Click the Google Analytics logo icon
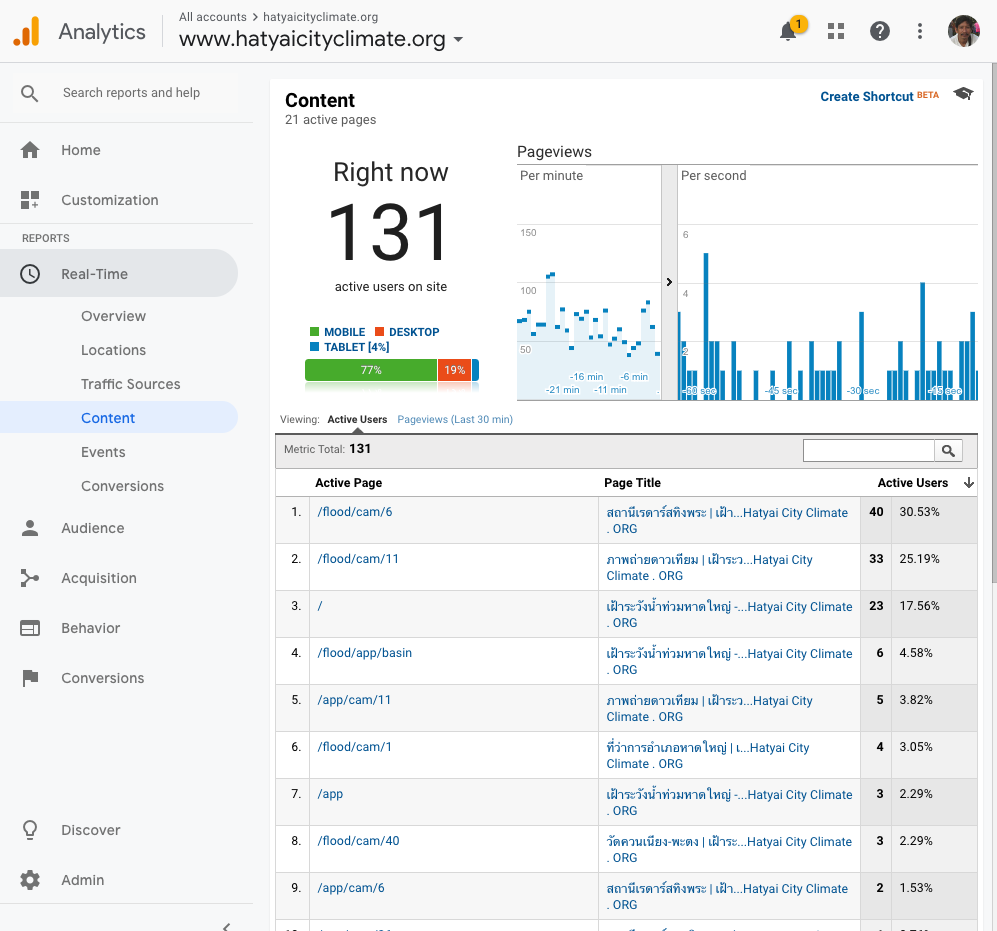997x931 pixels. [x=27, y=31]
